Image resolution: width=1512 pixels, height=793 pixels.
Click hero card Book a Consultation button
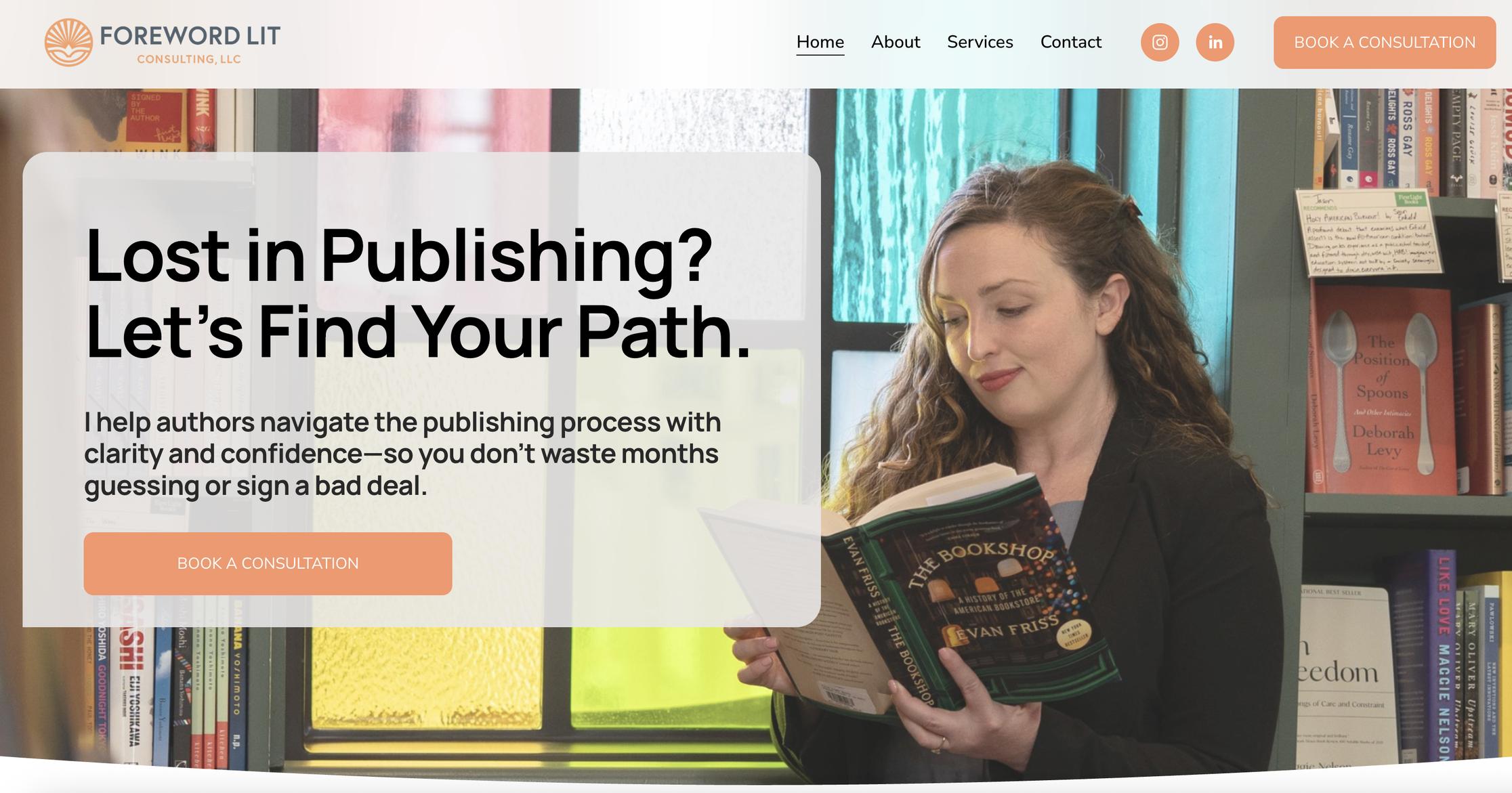pos(268,563)
